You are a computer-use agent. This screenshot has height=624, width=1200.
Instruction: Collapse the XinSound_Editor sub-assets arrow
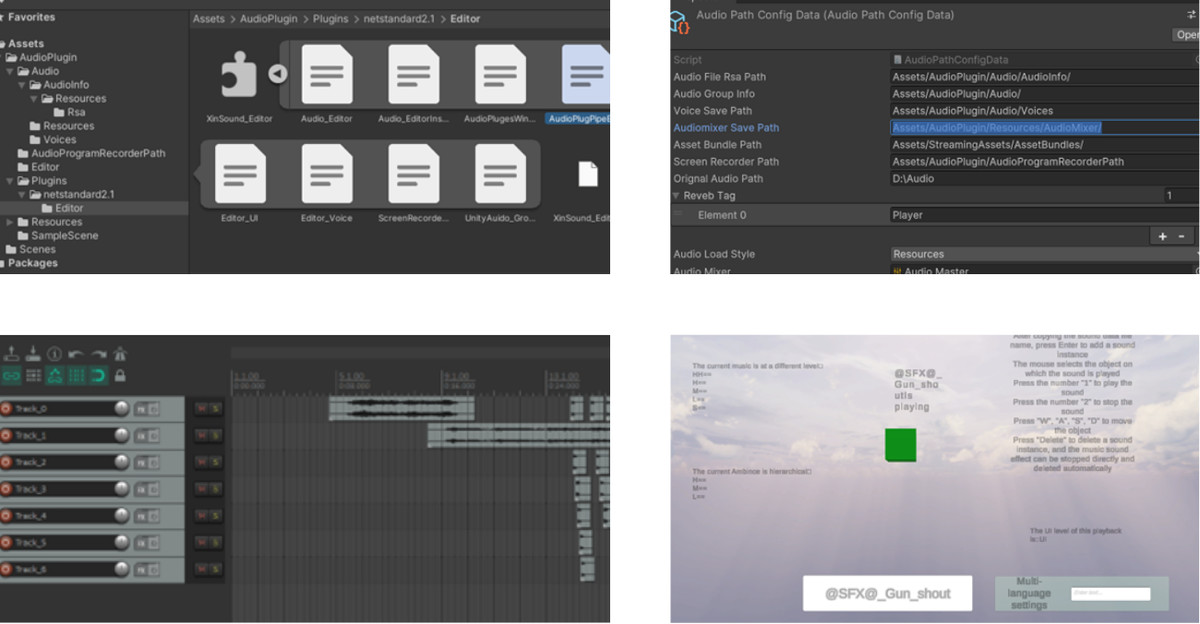278,74
